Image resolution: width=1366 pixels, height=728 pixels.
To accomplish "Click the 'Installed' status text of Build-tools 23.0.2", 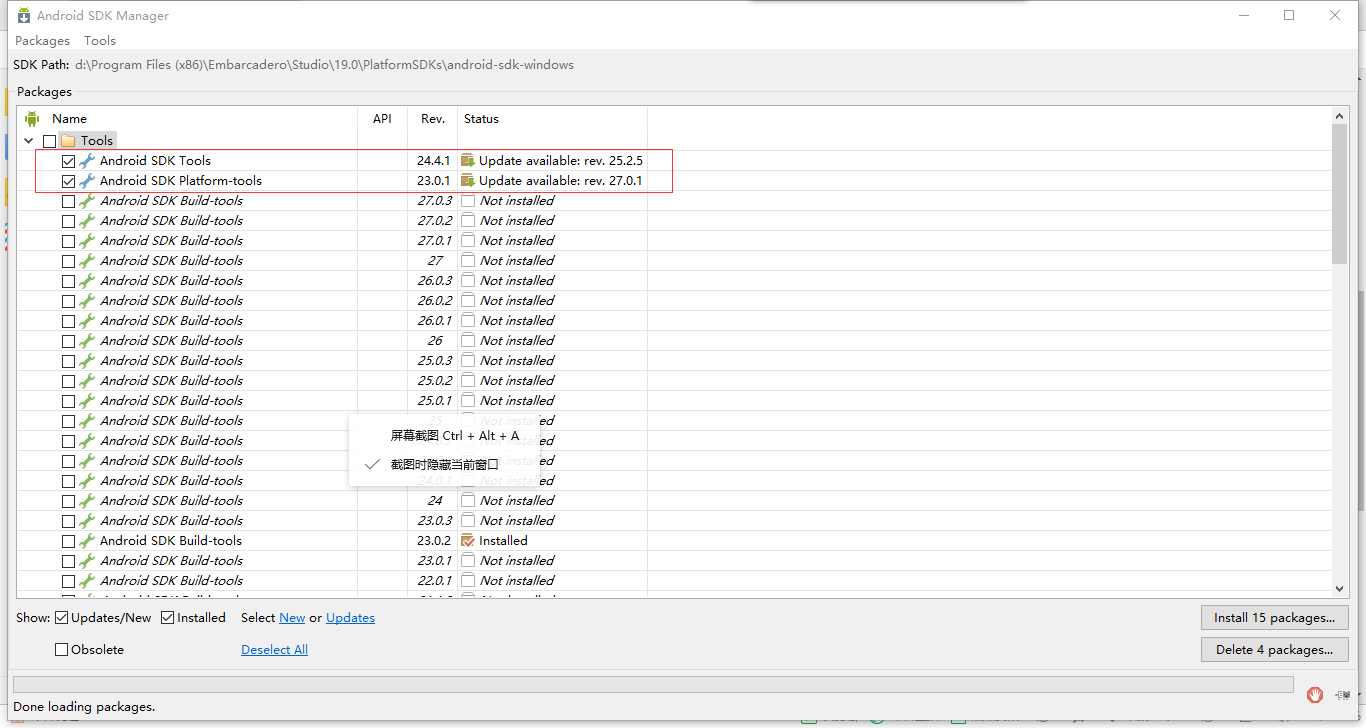I will [503, 541].
